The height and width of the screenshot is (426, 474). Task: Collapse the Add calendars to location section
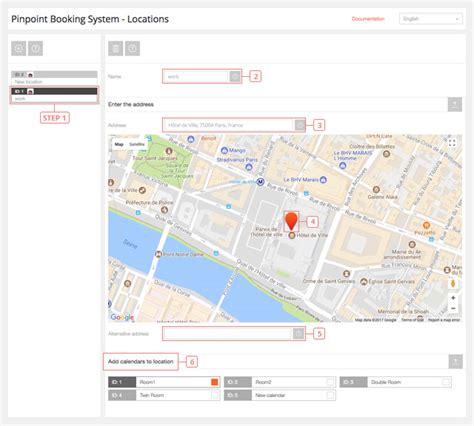coord(456,361)
